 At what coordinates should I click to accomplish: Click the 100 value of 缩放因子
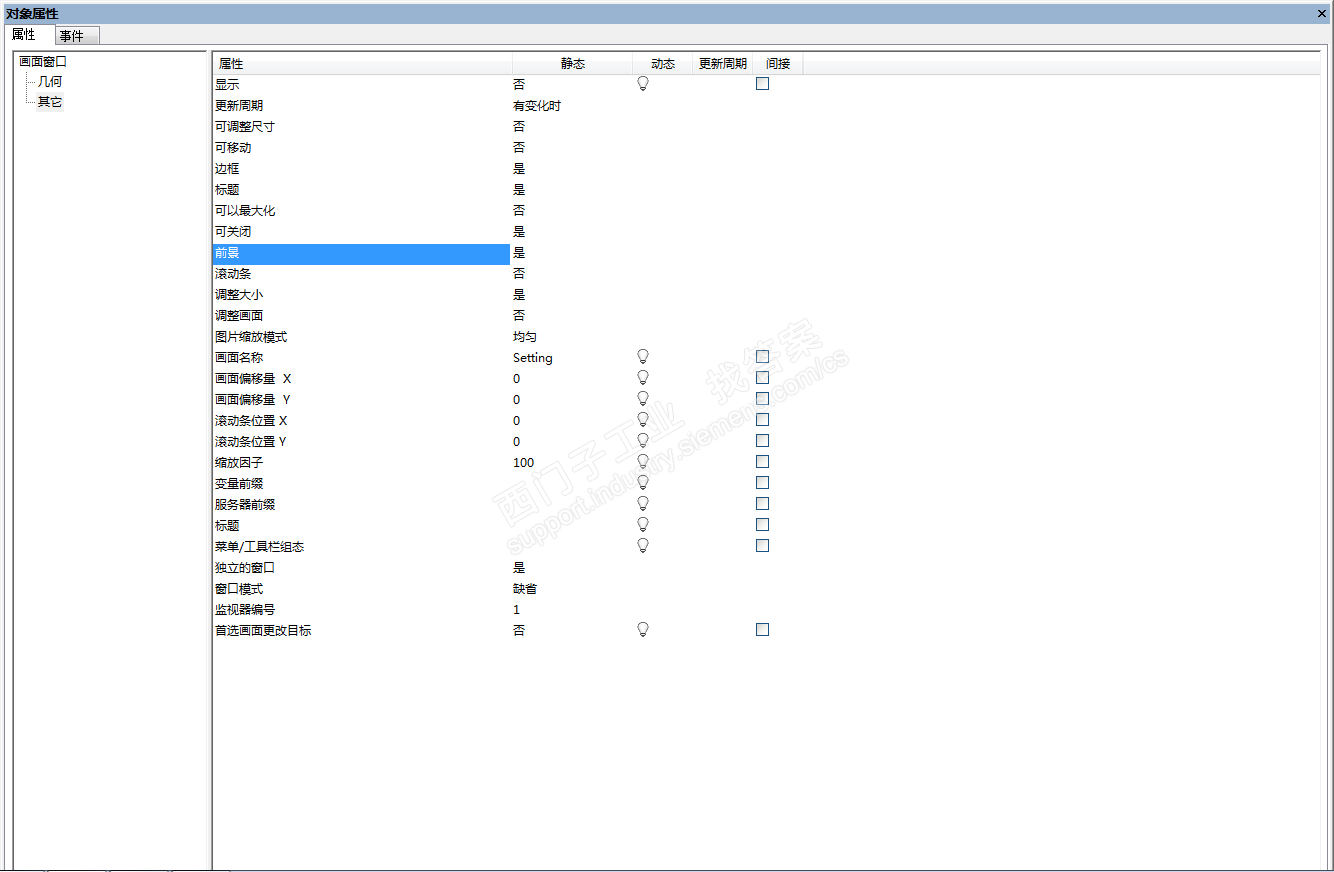[x=524, y=463]
